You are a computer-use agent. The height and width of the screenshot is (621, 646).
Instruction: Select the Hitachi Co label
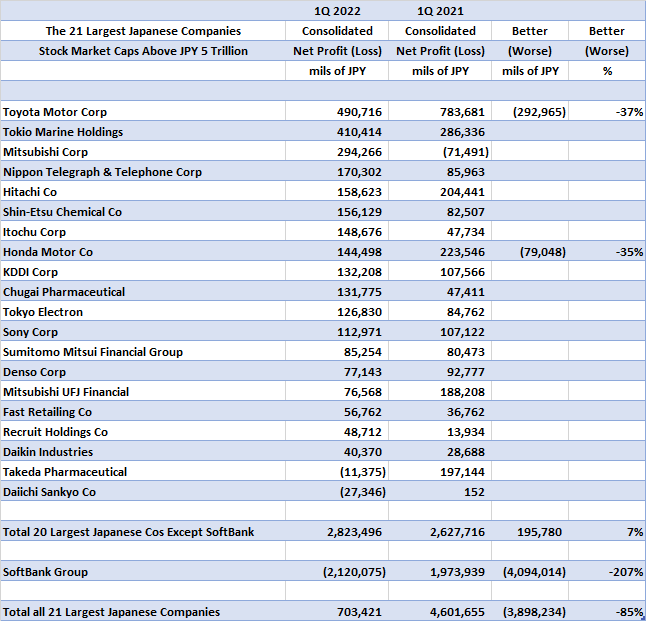tap(30, 192)
